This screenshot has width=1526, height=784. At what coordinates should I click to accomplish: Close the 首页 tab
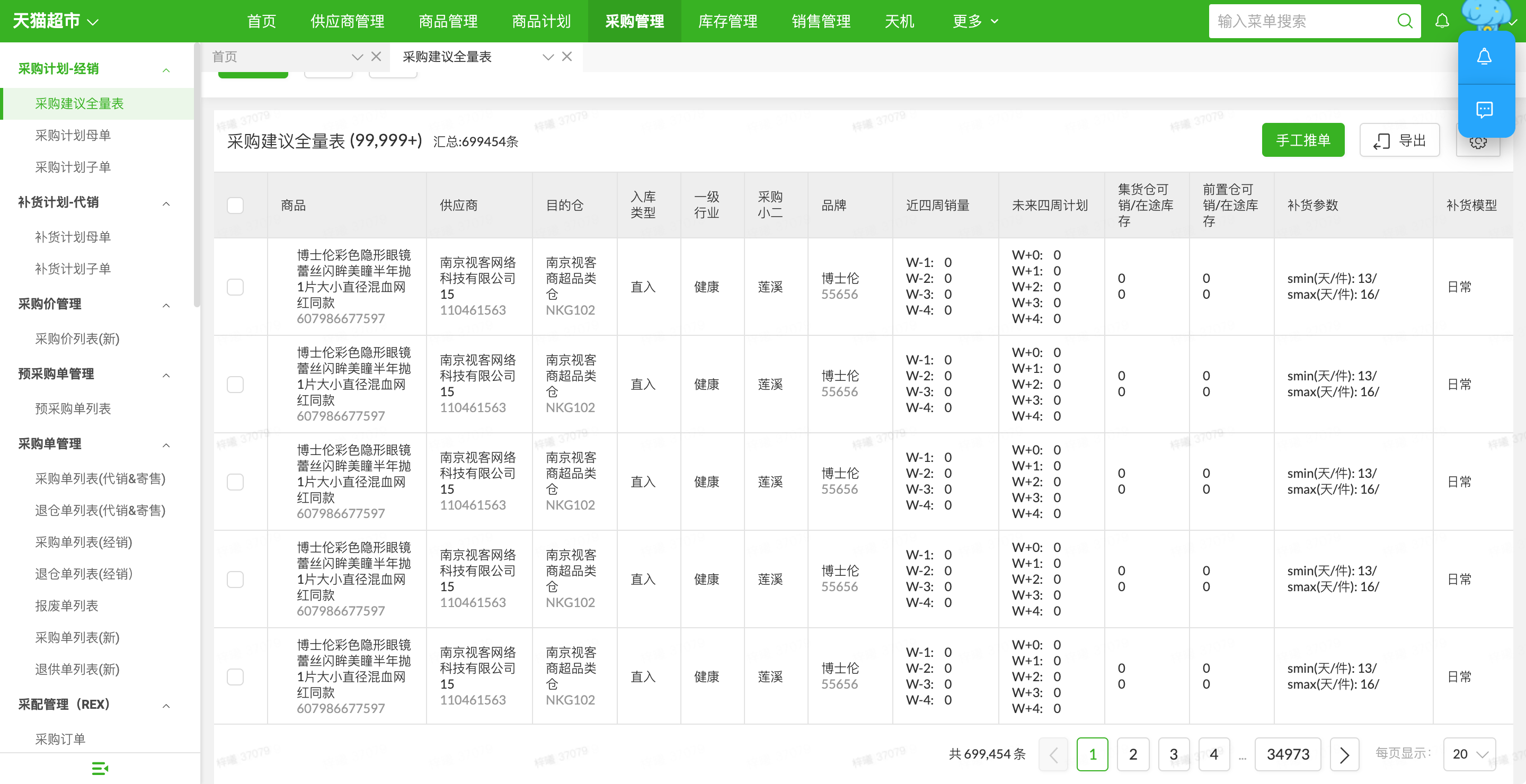pyautogui.click(x=376, y=57)
